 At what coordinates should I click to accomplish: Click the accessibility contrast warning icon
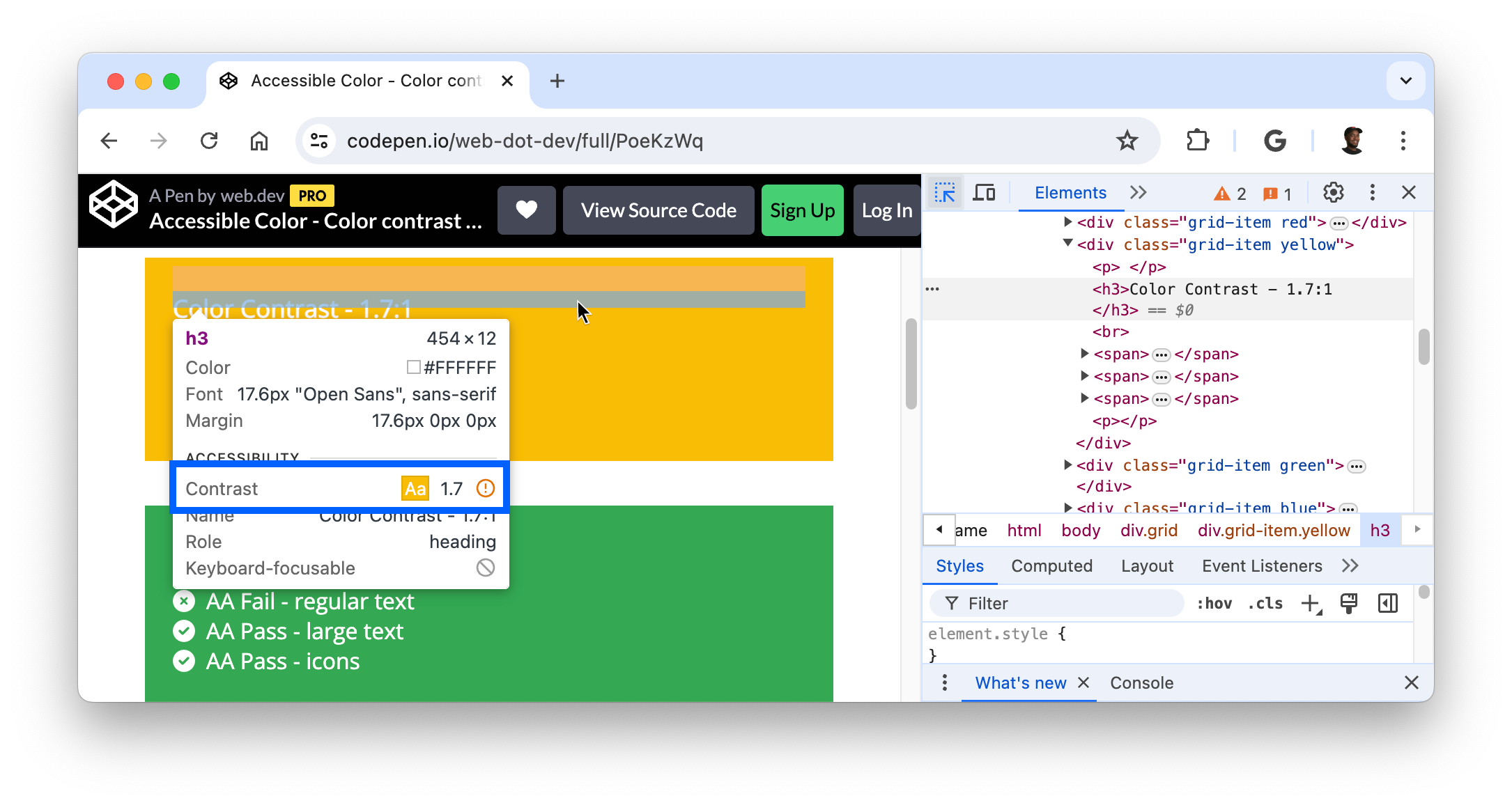pos(485,488)
